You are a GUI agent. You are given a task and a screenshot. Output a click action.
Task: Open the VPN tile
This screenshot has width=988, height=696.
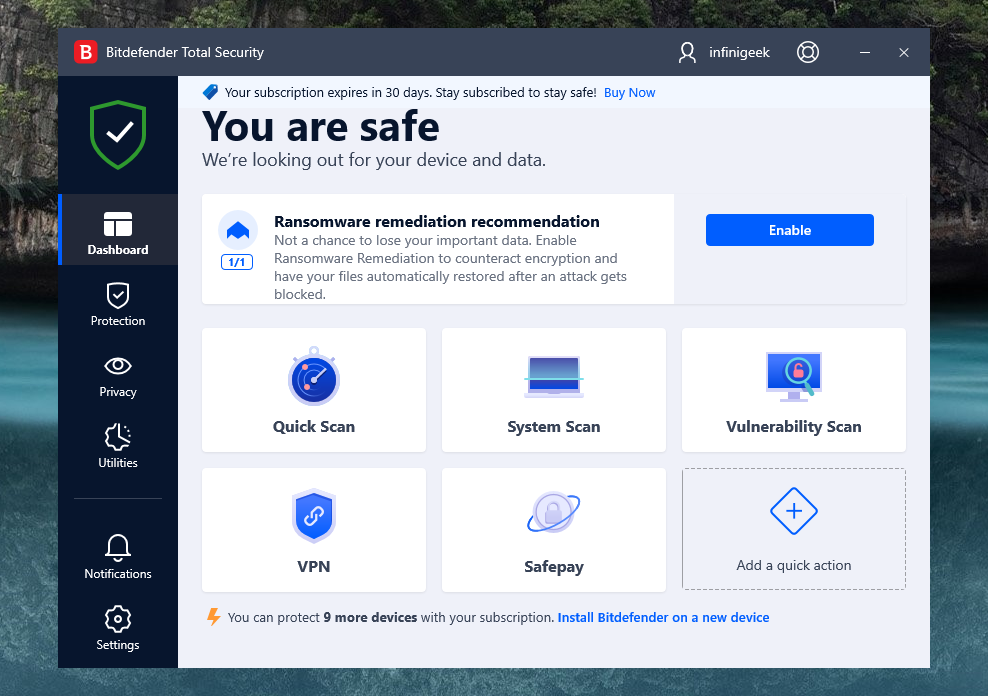[314, 530]
